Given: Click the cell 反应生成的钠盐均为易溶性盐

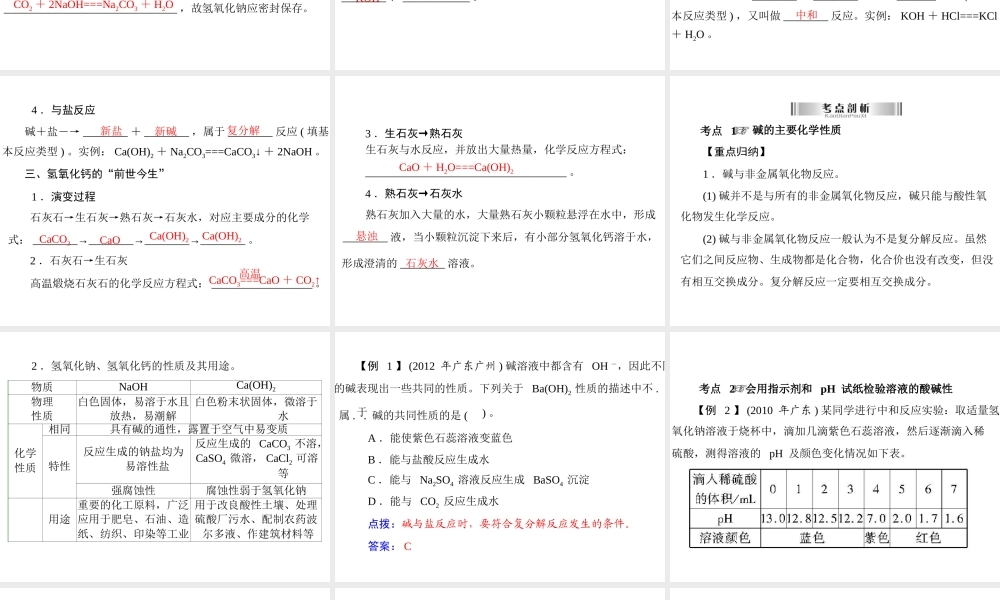Looking at the screenshot, I should pyautogui.click(x=133, y=459).
